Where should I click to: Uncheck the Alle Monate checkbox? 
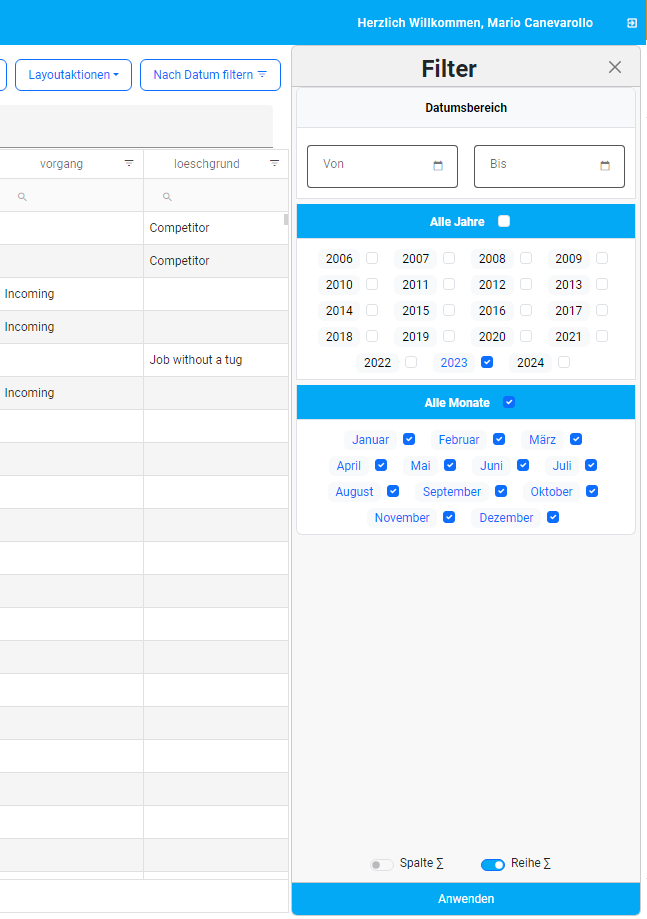point(509,402)
